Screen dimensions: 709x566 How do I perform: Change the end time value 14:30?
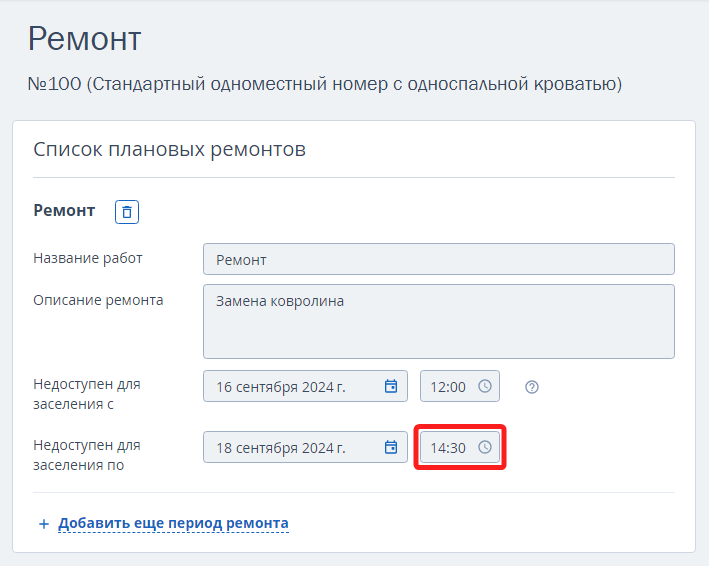(x=459, y=447)
